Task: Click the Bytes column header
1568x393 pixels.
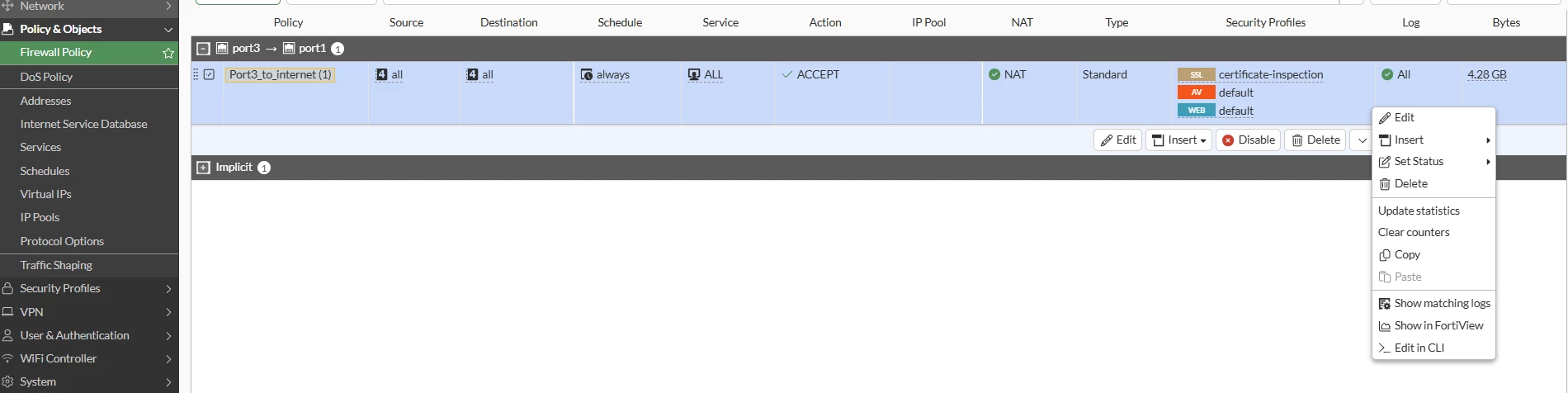Action: (1506, 22)
